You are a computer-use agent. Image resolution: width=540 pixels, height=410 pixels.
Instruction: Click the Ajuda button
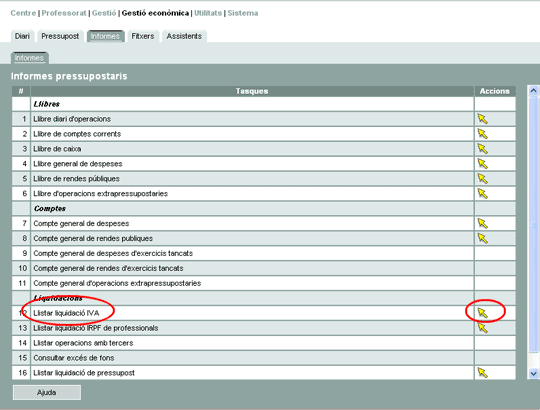(x=47, y=392)
